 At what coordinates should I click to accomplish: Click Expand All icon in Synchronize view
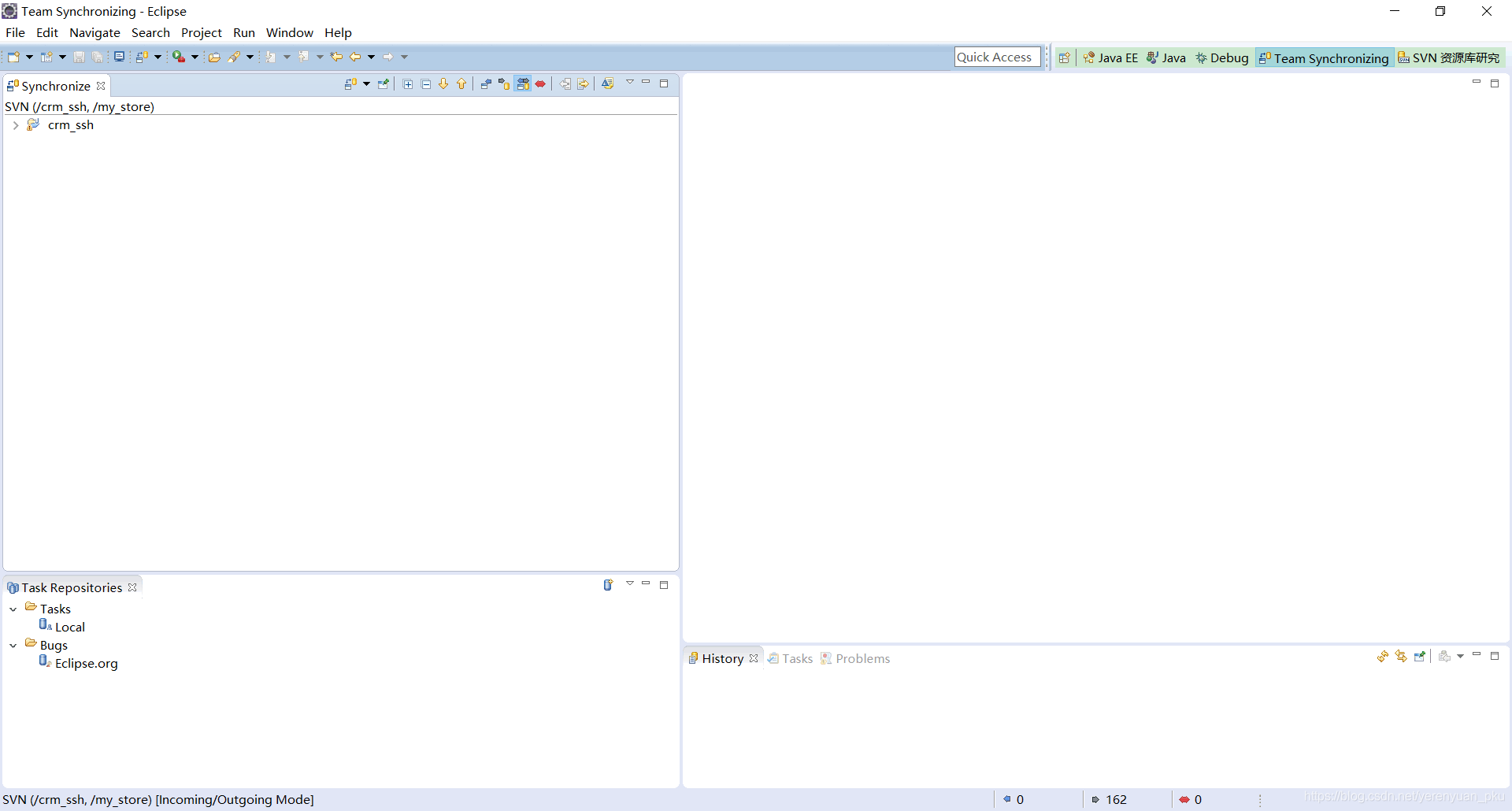pyautogui.click(x=408, y=84)
